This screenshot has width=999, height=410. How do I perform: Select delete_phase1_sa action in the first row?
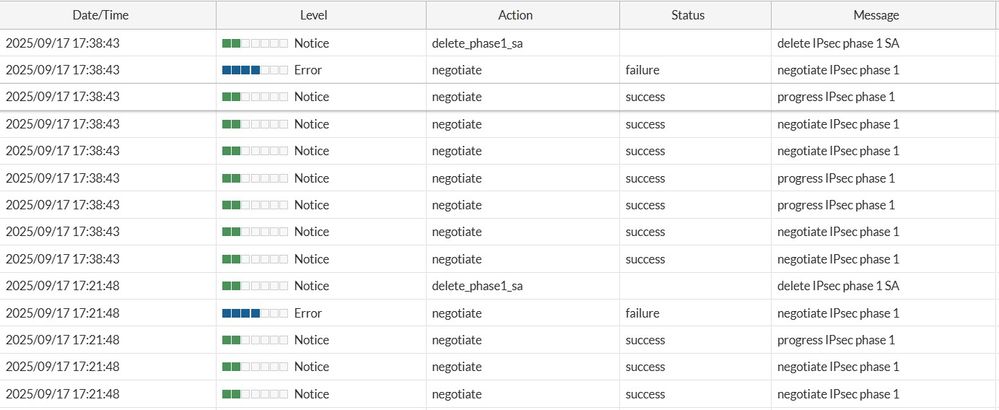point(477,43)
